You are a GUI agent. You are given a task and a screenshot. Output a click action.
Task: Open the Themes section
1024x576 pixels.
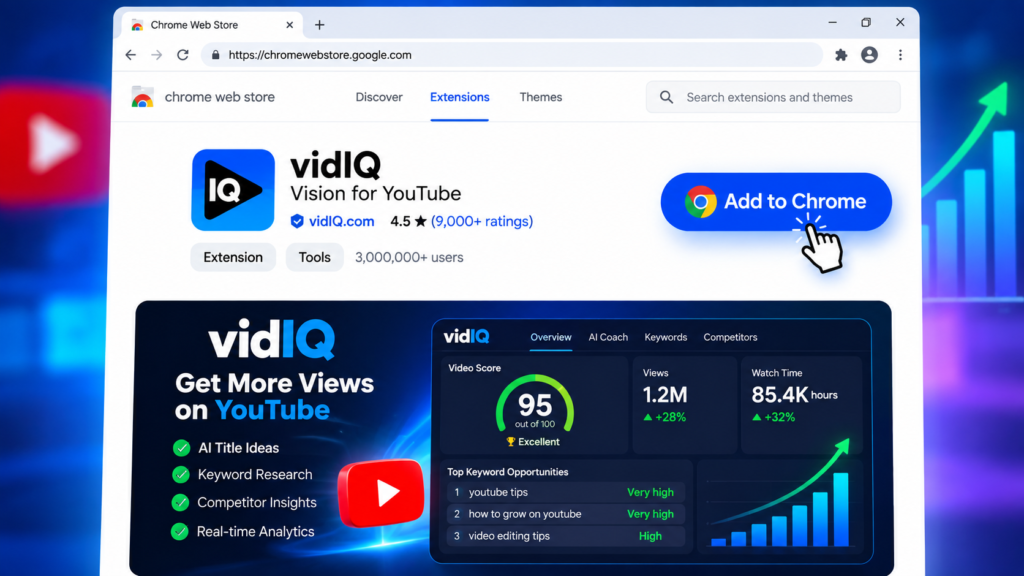(541, 97)
